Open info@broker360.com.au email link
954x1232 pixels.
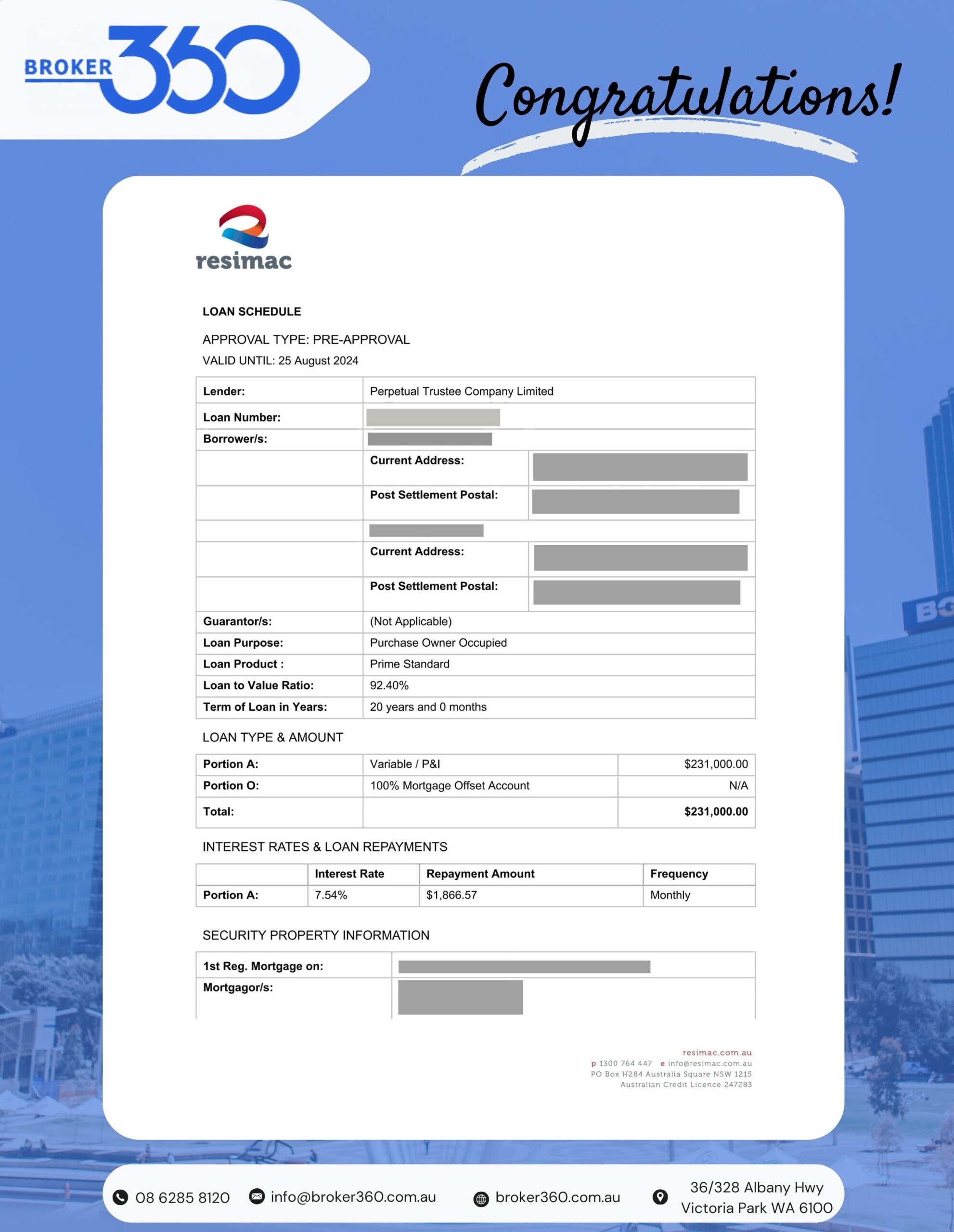click(353, 1196)
